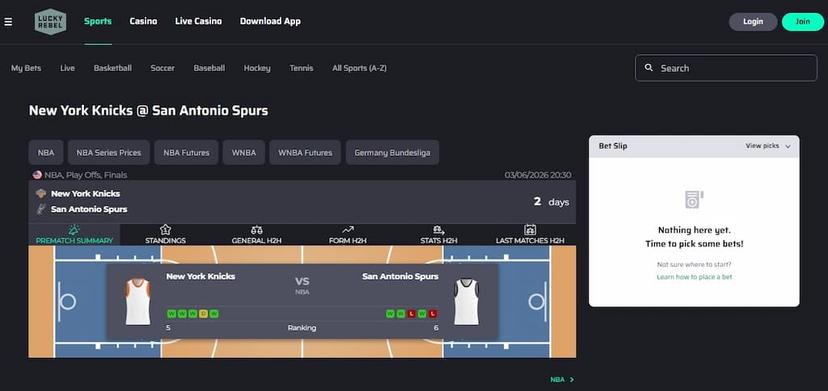The height and width of the screenshot is (391, 828).
Task: Click Learn how to place a bet
Action: tap(694, 277)
